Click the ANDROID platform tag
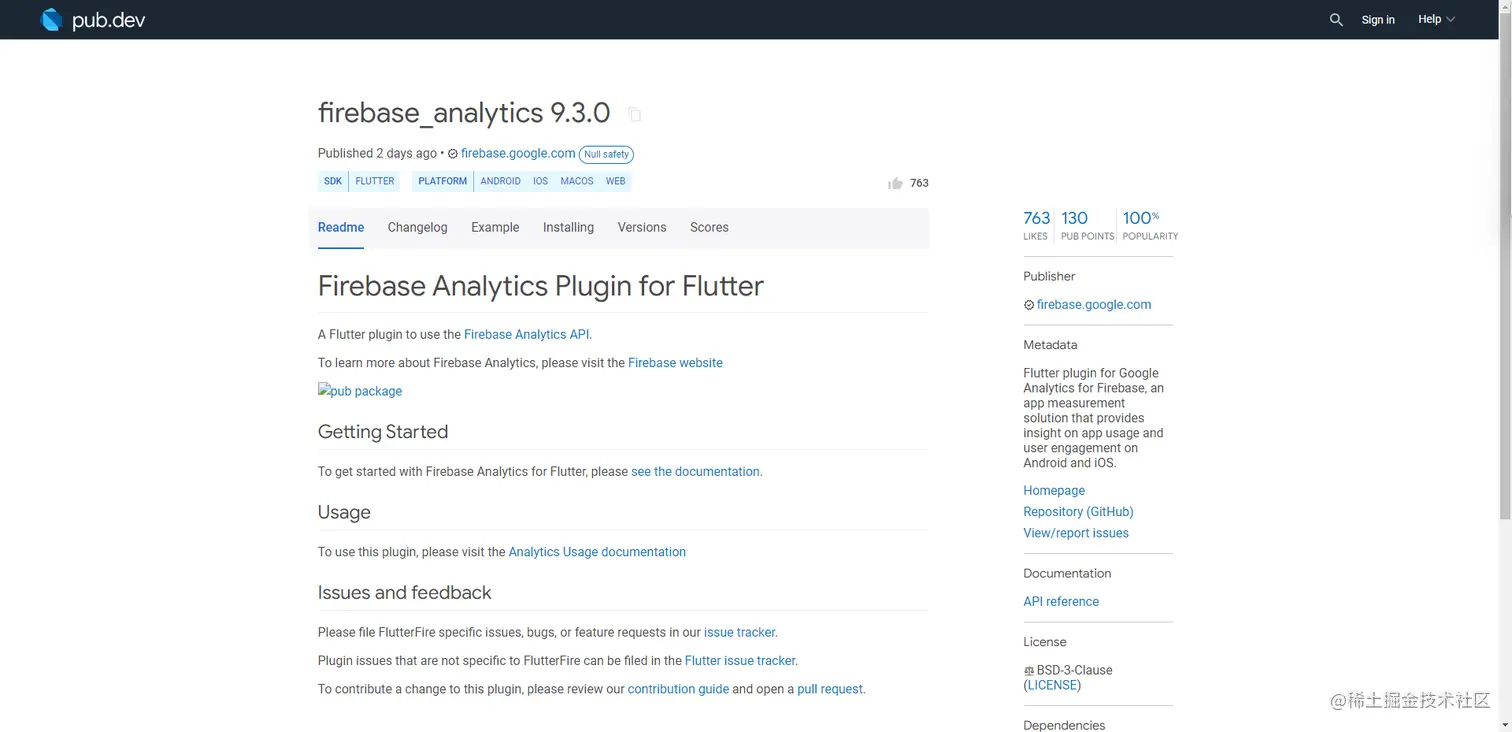1512x732 pixels. point(500,181)
